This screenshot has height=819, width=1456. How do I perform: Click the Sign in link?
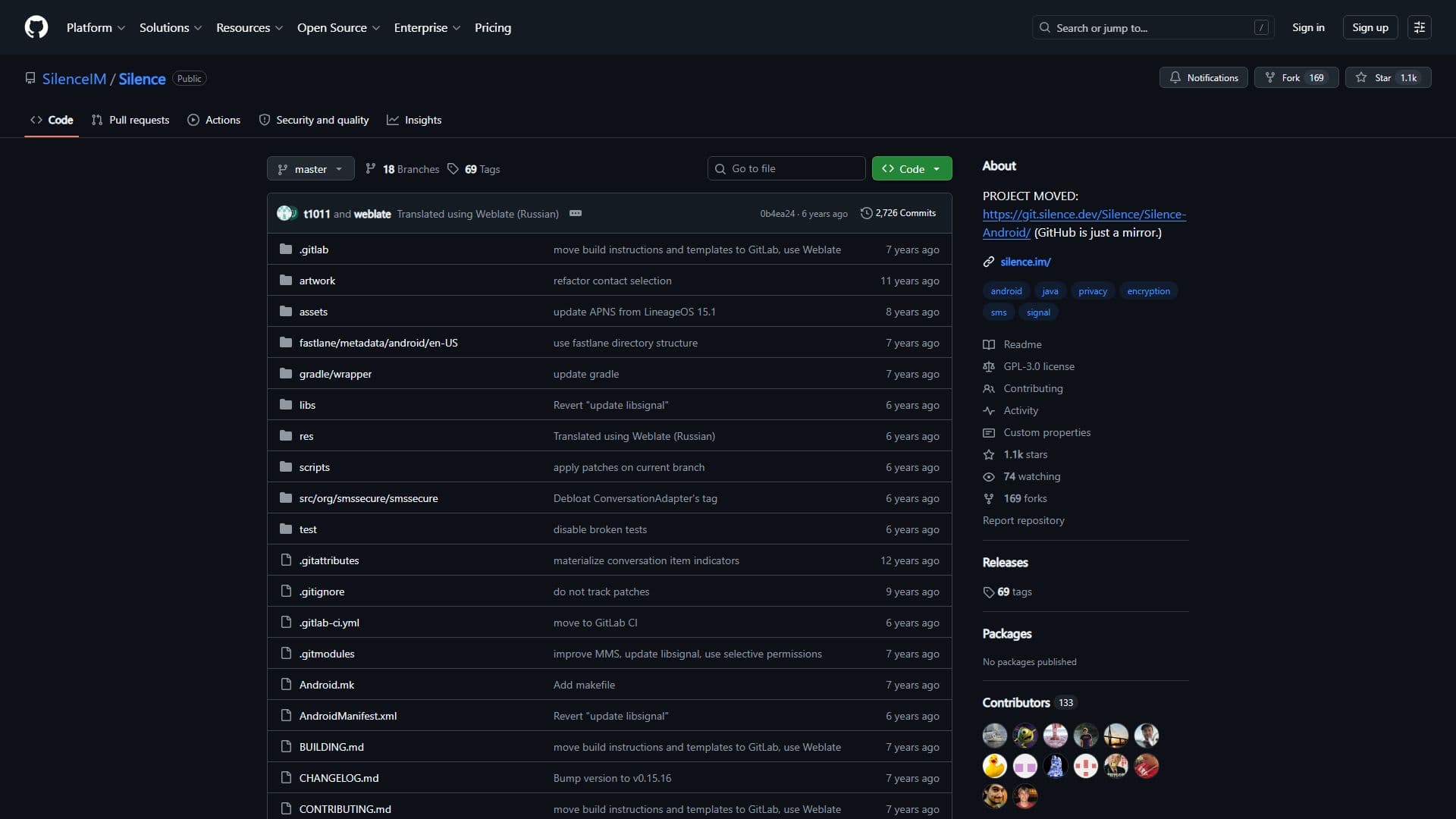tap(1308, 27)
